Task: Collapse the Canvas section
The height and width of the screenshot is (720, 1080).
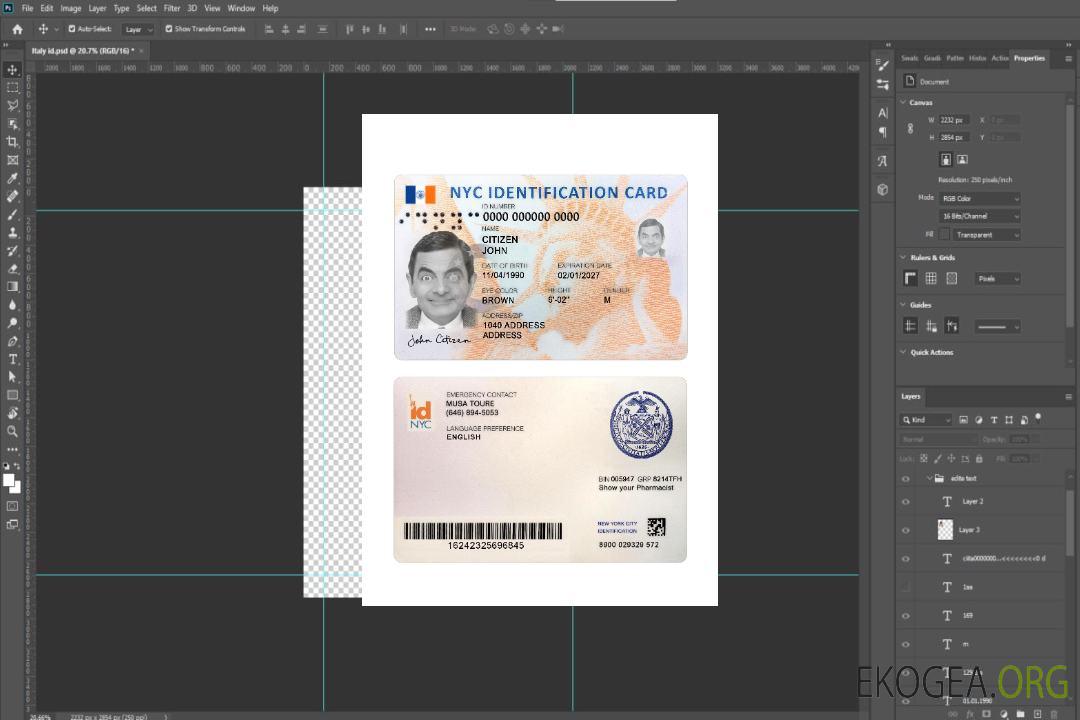Action: click(903, 103)
